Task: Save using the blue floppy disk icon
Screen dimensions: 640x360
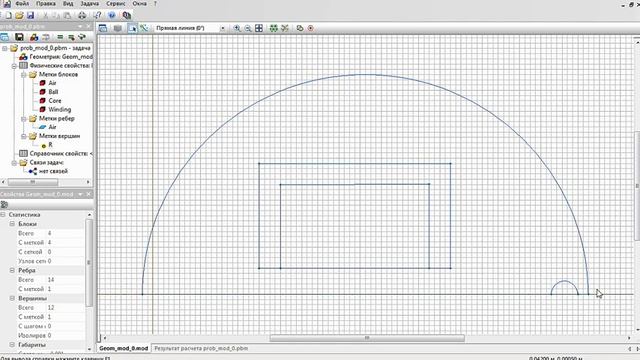Action: (30, 16)
